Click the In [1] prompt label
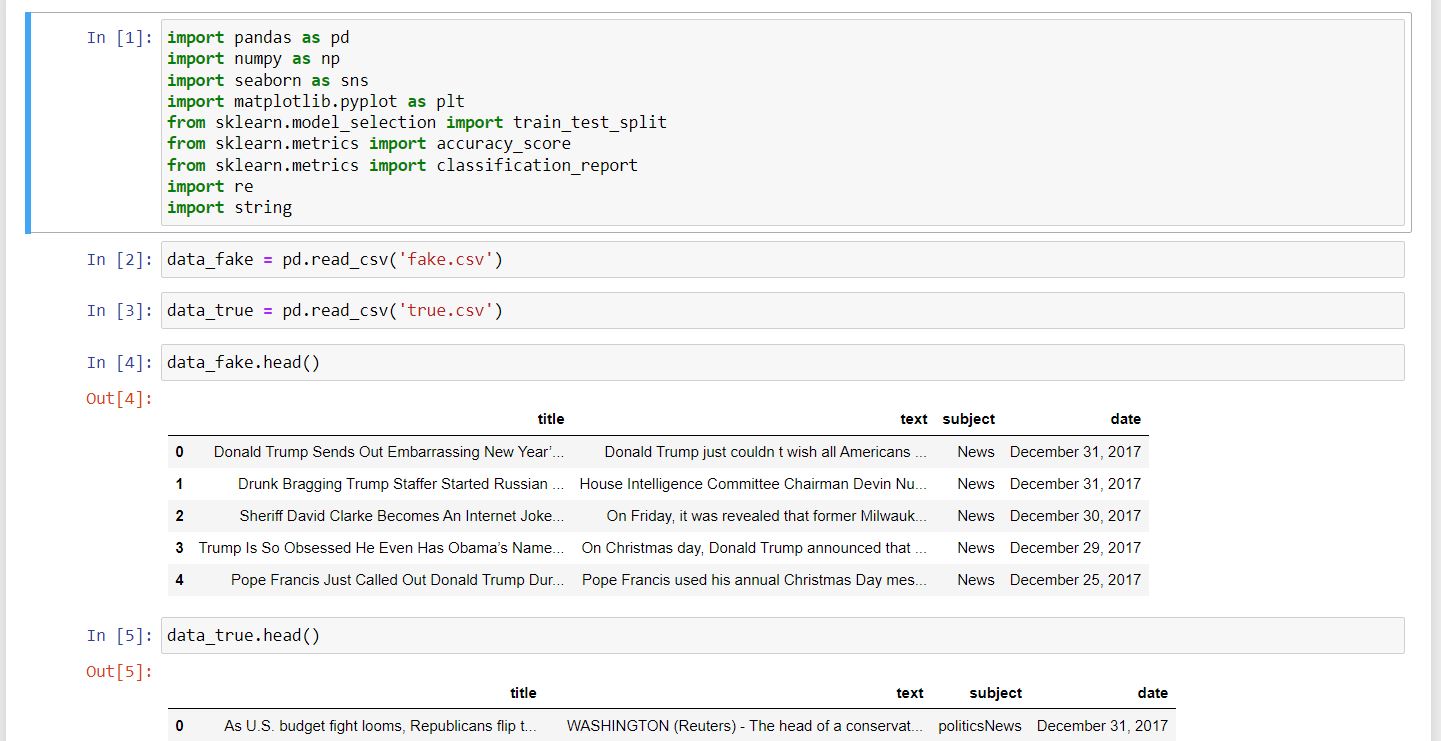Screen dimensions: 1441x741 [119, 38]
